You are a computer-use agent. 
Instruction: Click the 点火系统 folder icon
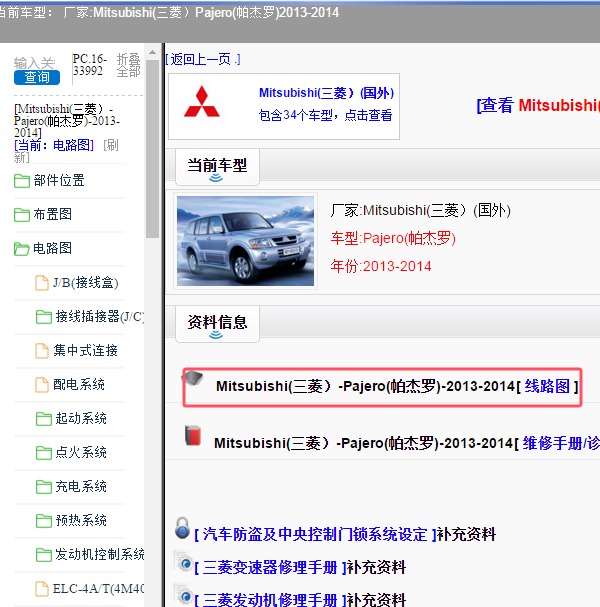tap(44, 453)
